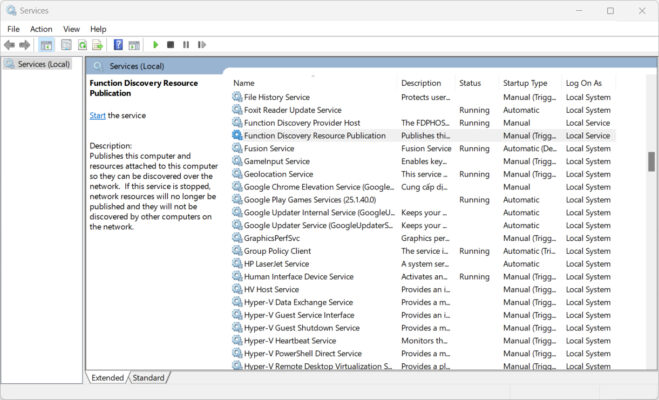The height and width of the screenshot is (400, 659).
Task: Switch to the Extended tab
Action: pos(108,378)
